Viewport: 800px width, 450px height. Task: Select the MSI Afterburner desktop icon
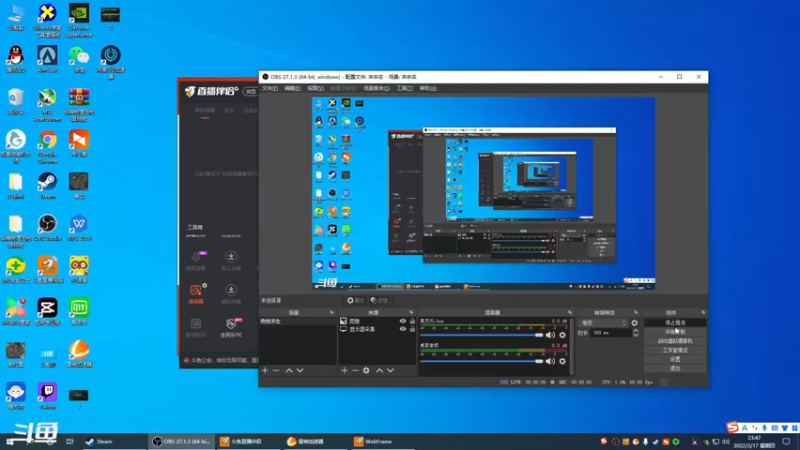tap(47, 105)
